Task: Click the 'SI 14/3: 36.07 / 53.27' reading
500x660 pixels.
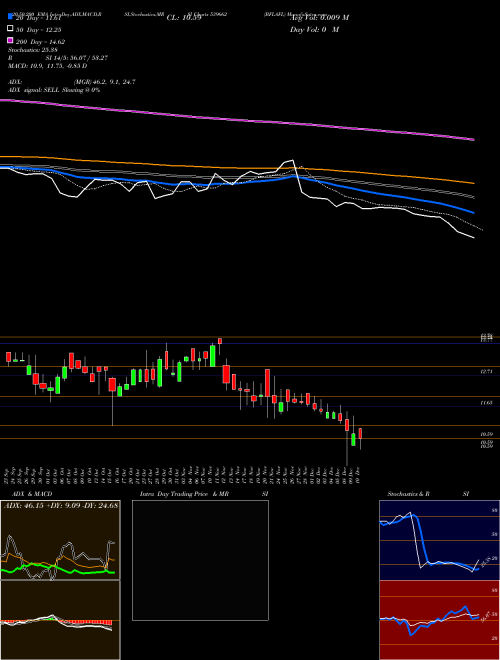Action: [77, 58]
